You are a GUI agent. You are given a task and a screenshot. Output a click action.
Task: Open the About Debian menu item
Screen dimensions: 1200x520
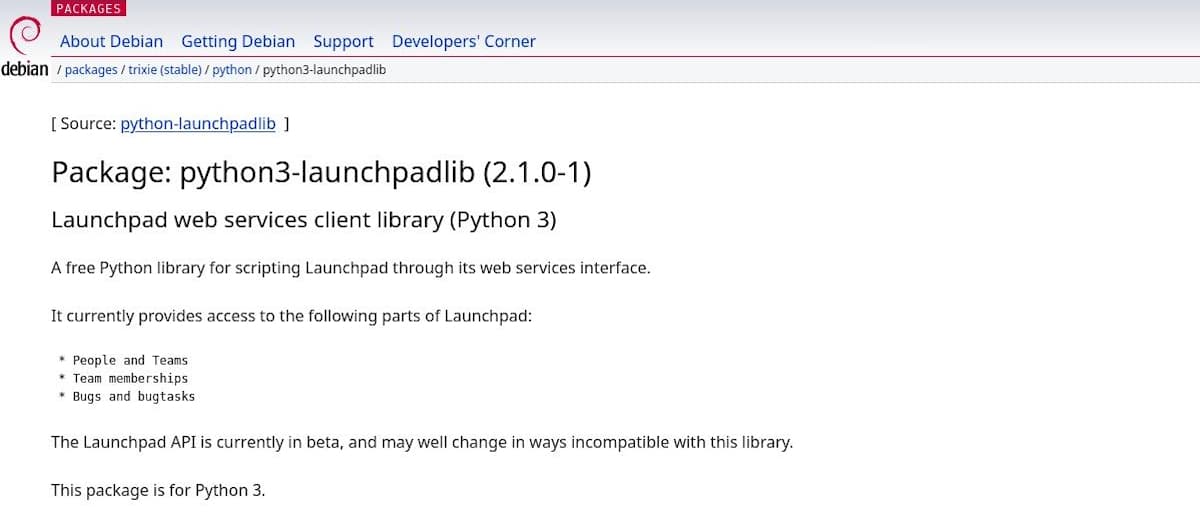111,41
